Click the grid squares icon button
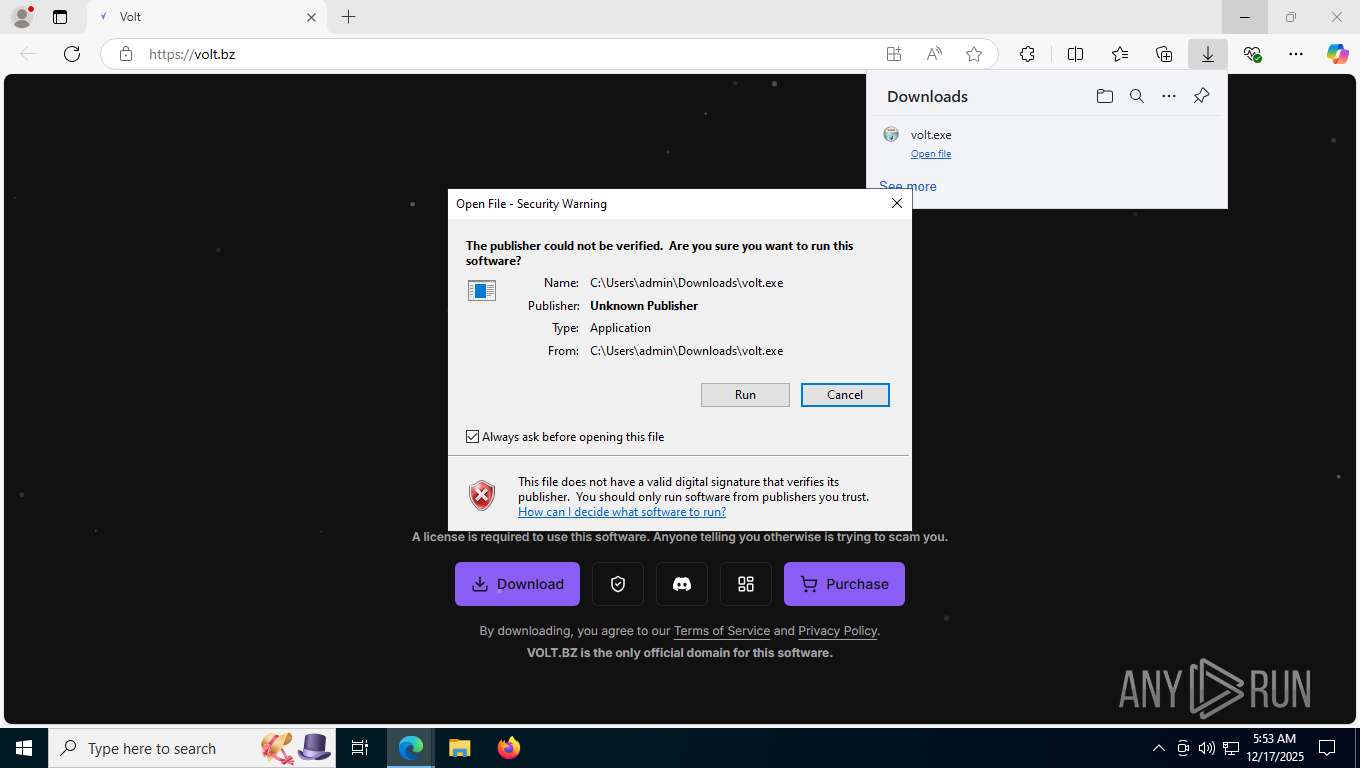The height and width of the screenshot is (768, 1360). pos(746,584)
